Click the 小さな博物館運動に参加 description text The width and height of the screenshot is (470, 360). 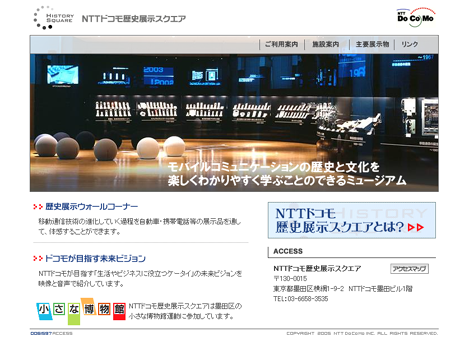(x=185, y=311)
